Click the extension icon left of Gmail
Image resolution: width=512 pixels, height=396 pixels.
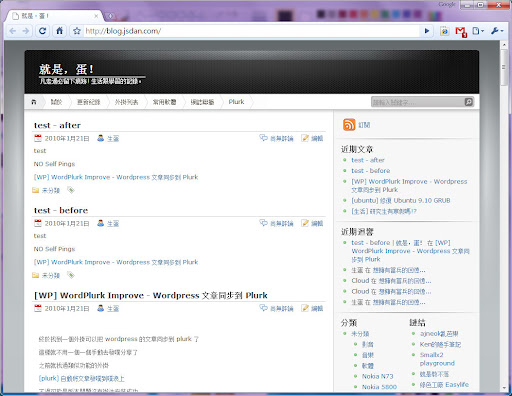444,31
